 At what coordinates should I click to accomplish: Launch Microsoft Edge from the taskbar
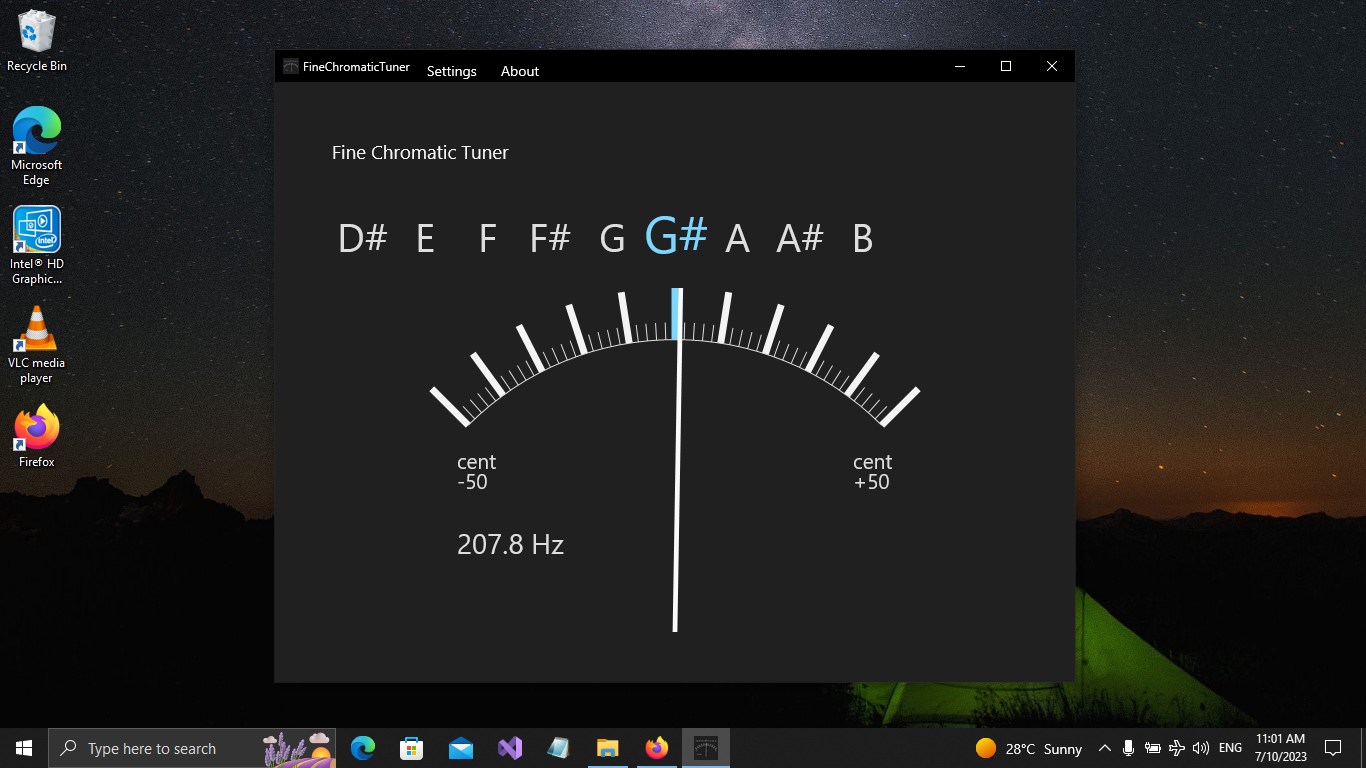click(x=362, y=747)
